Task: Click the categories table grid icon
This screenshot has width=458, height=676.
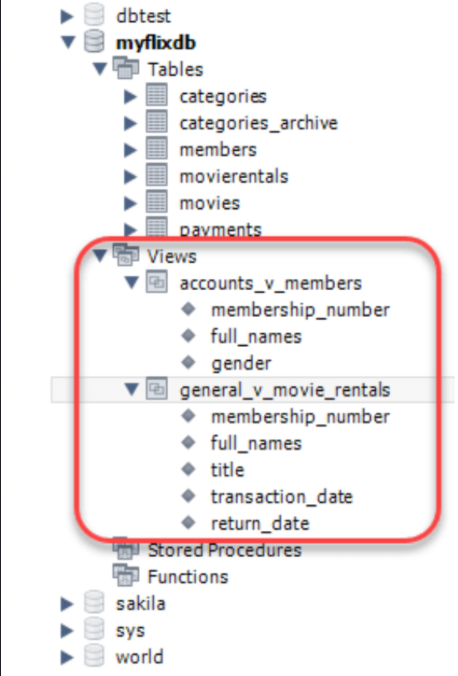Action: pos(157,95)
